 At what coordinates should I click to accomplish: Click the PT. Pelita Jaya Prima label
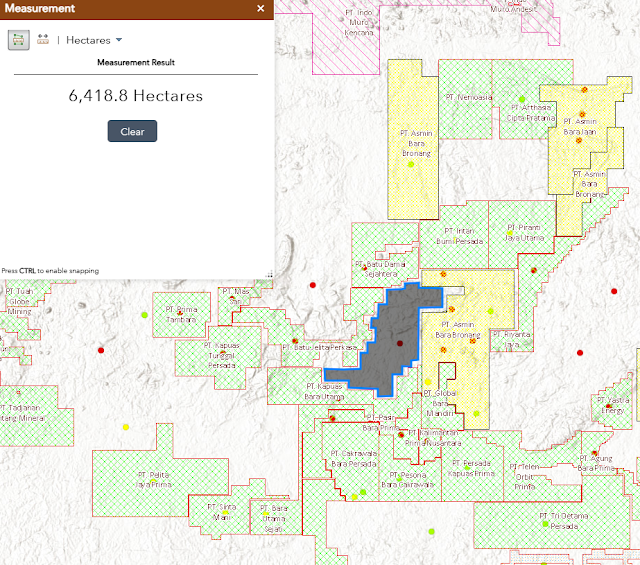pyautogui.click(x=153, y=480)
